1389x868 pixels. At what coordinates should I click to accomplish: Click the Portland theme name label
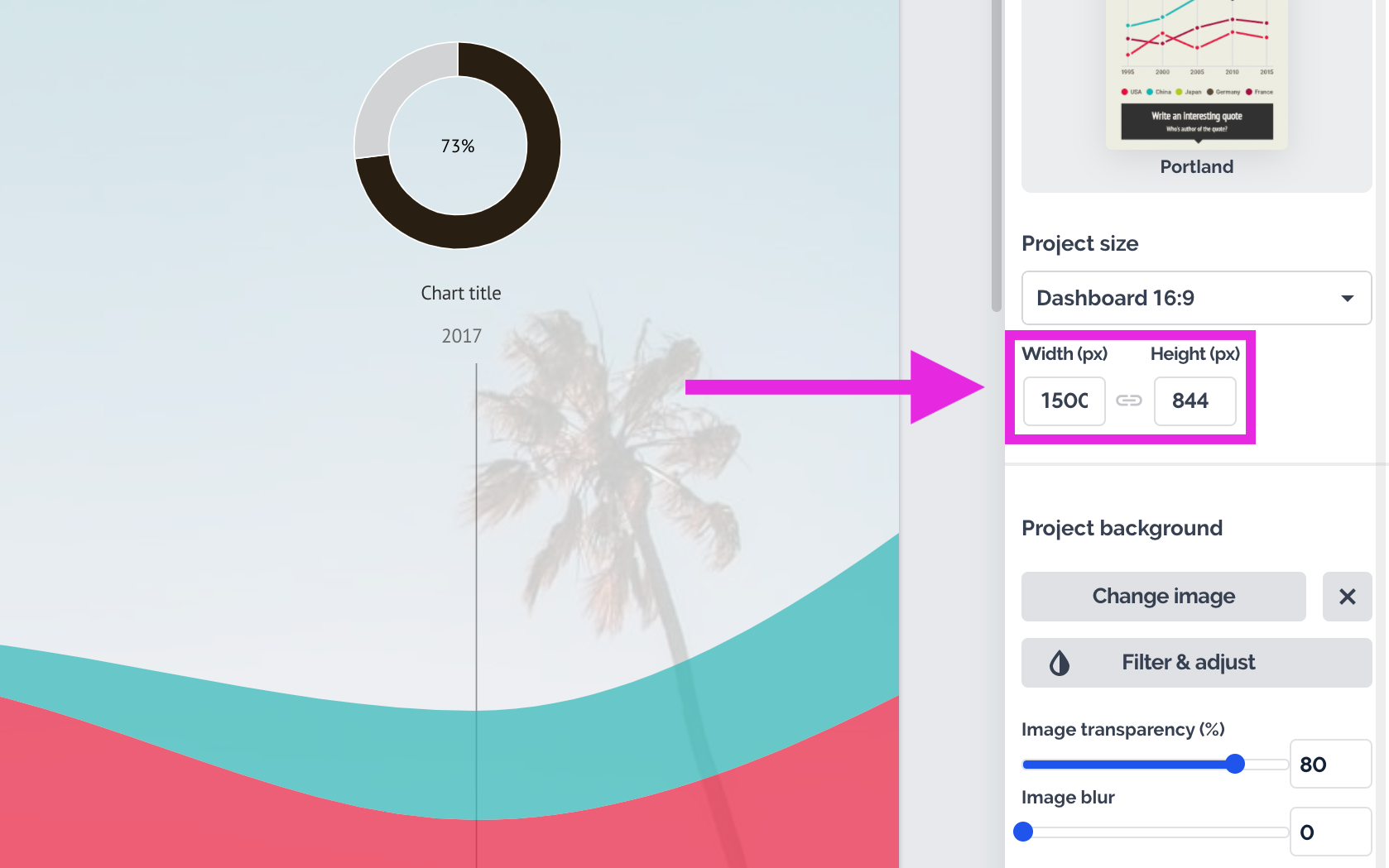pyautogui.click(x=1197, y=167)
